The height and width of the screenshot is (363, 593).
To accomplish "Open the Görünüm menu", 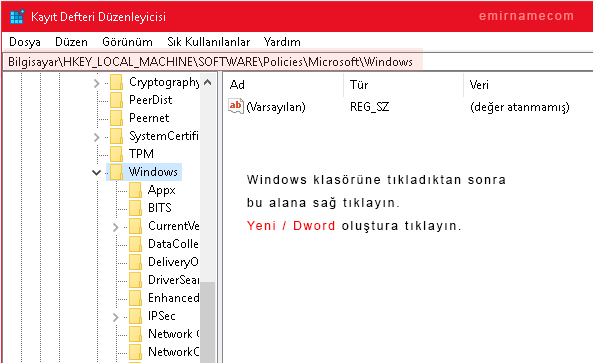I will point(127,42).
